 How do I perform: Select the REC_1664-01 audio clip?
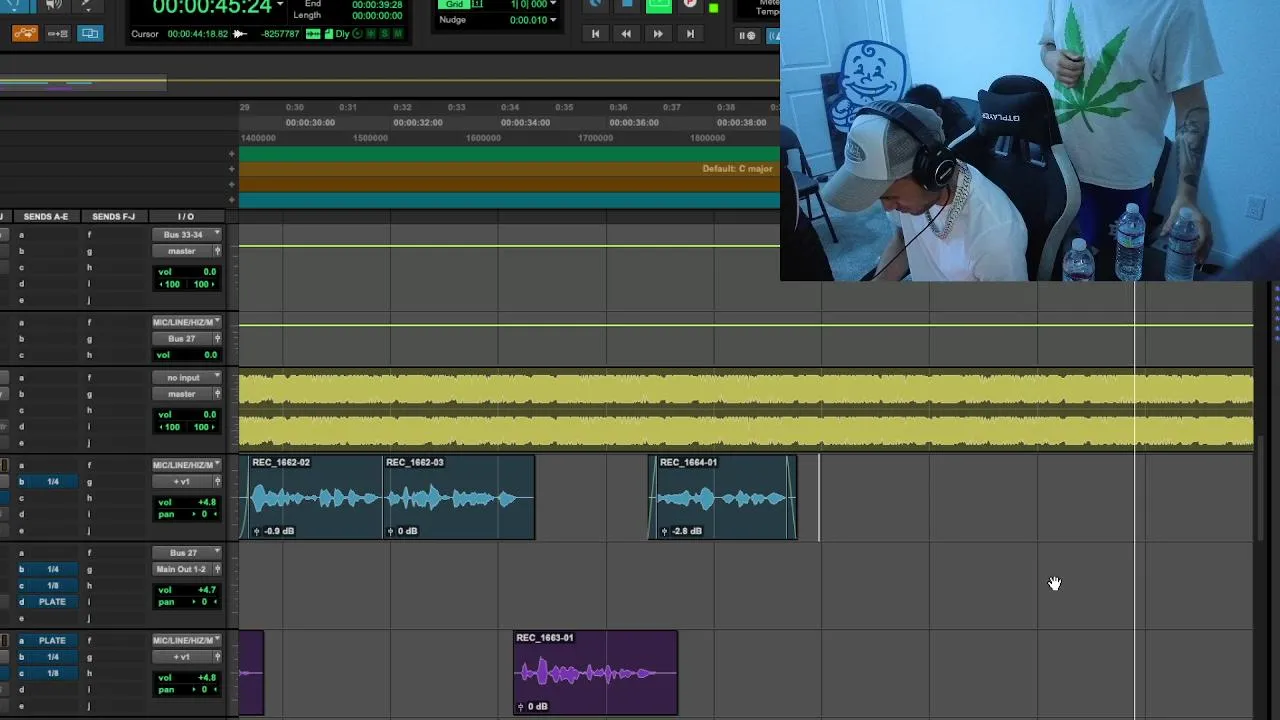tap(723, 497)
